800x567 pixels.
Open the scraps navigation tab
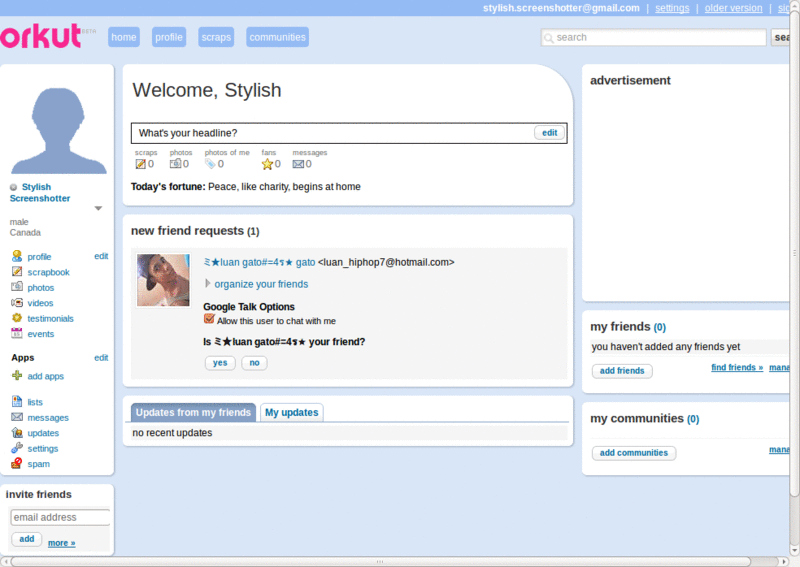(x=216, y=37)
